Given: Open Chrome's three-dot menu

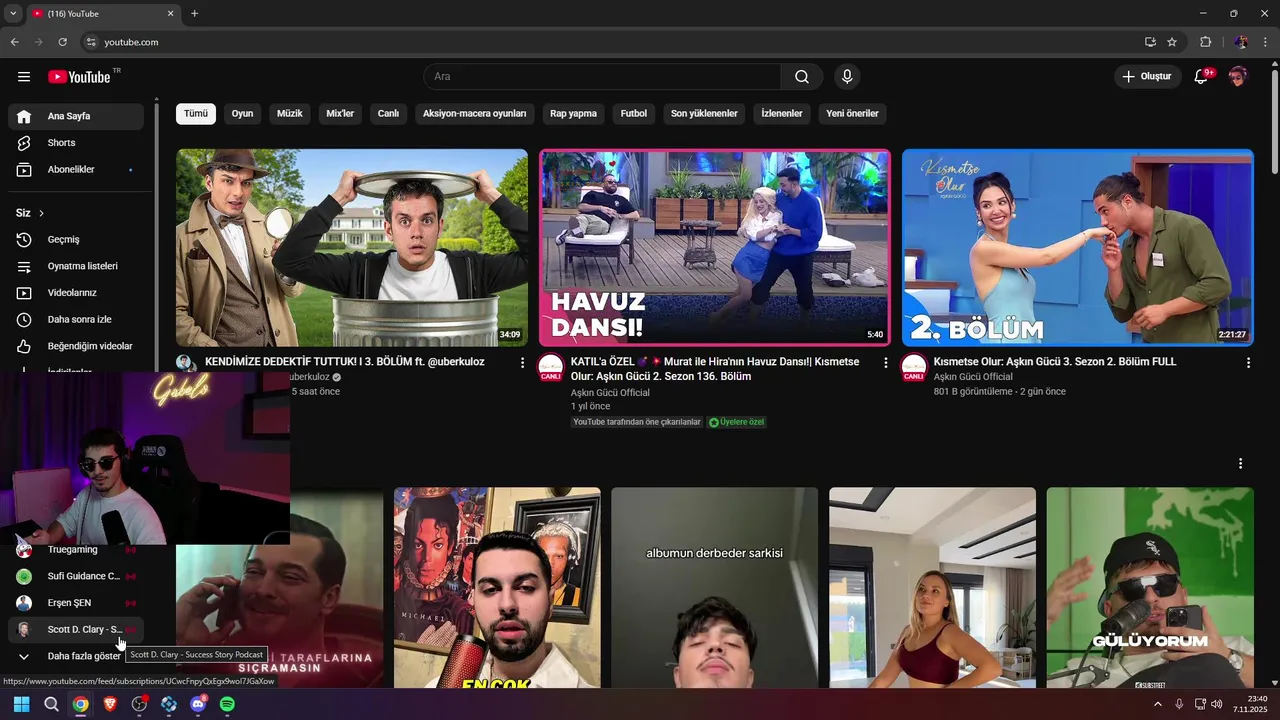Looking at the screenshot, I should pos(1266,42).
